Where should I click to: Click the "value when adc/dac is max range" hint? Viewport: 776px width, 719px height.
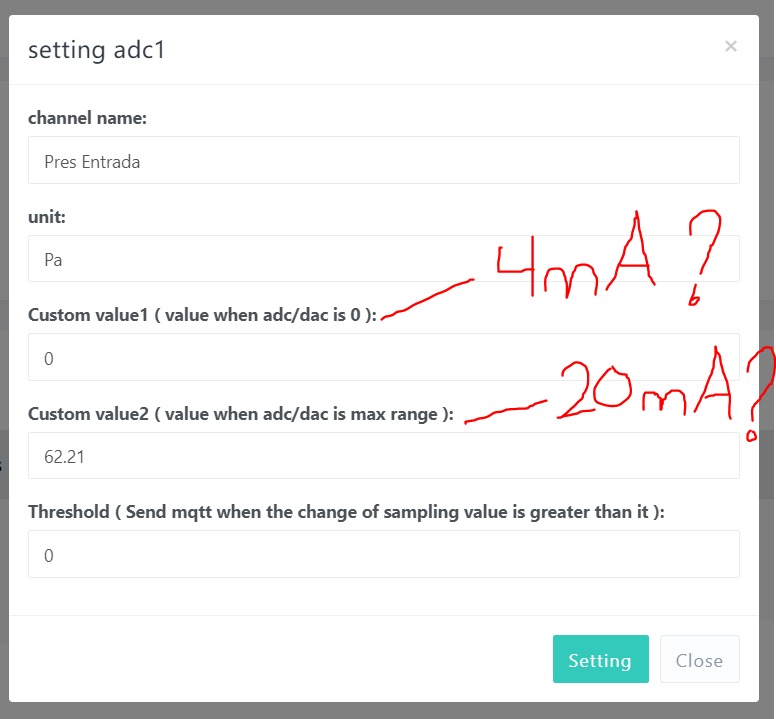click(300, 414)
